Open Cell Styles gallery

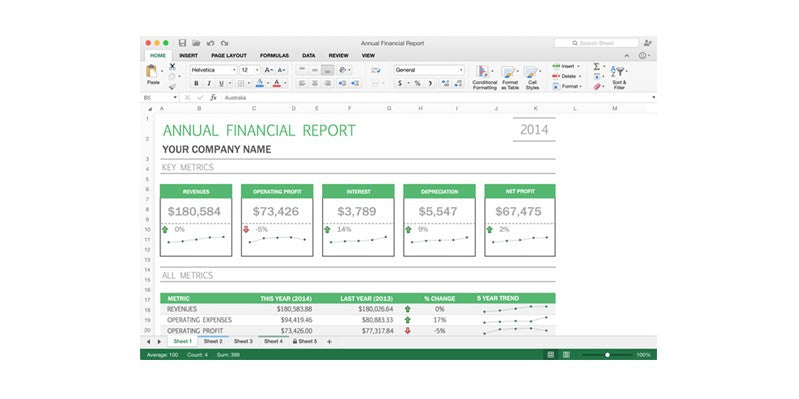(x=532, y=78)
